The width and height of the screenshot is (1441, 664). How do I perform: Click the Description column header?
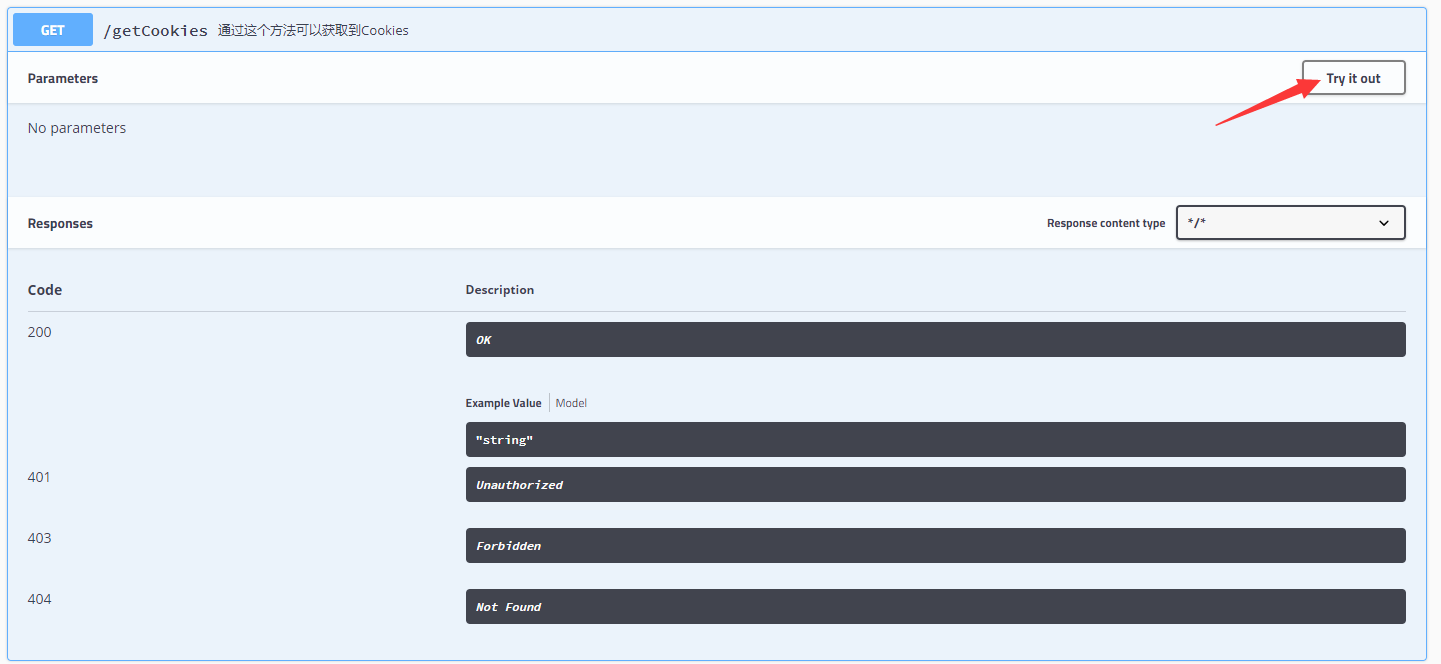(x=500, y=290)
